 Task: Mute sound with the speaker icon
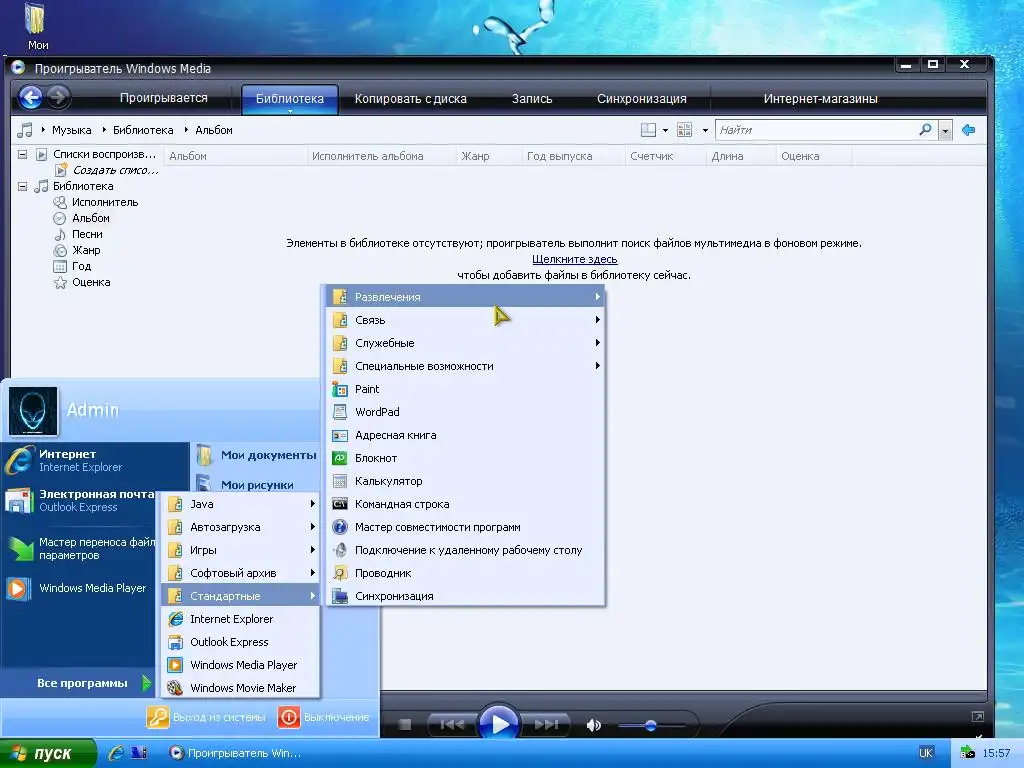click(593, 725)
